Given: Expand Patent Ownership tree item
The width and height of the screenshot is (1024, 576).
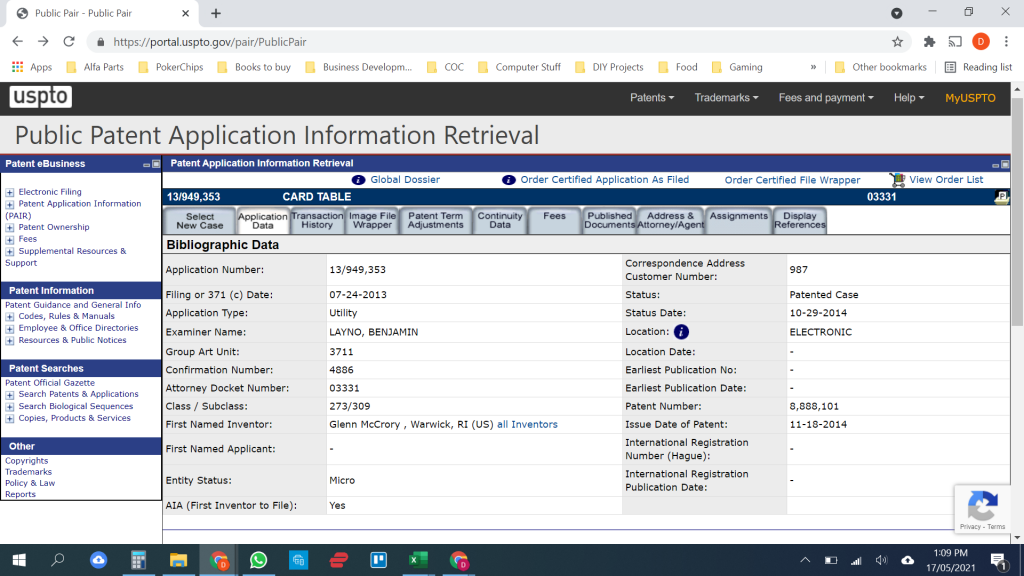Looking at the screenshot, I should click(x=10, y=228).
